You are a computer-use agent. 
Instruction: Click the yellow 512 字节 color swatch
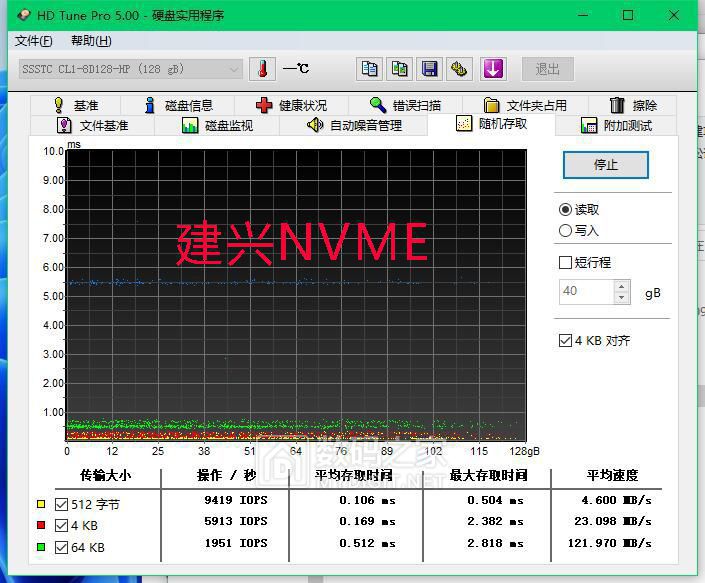pos(41,504)
